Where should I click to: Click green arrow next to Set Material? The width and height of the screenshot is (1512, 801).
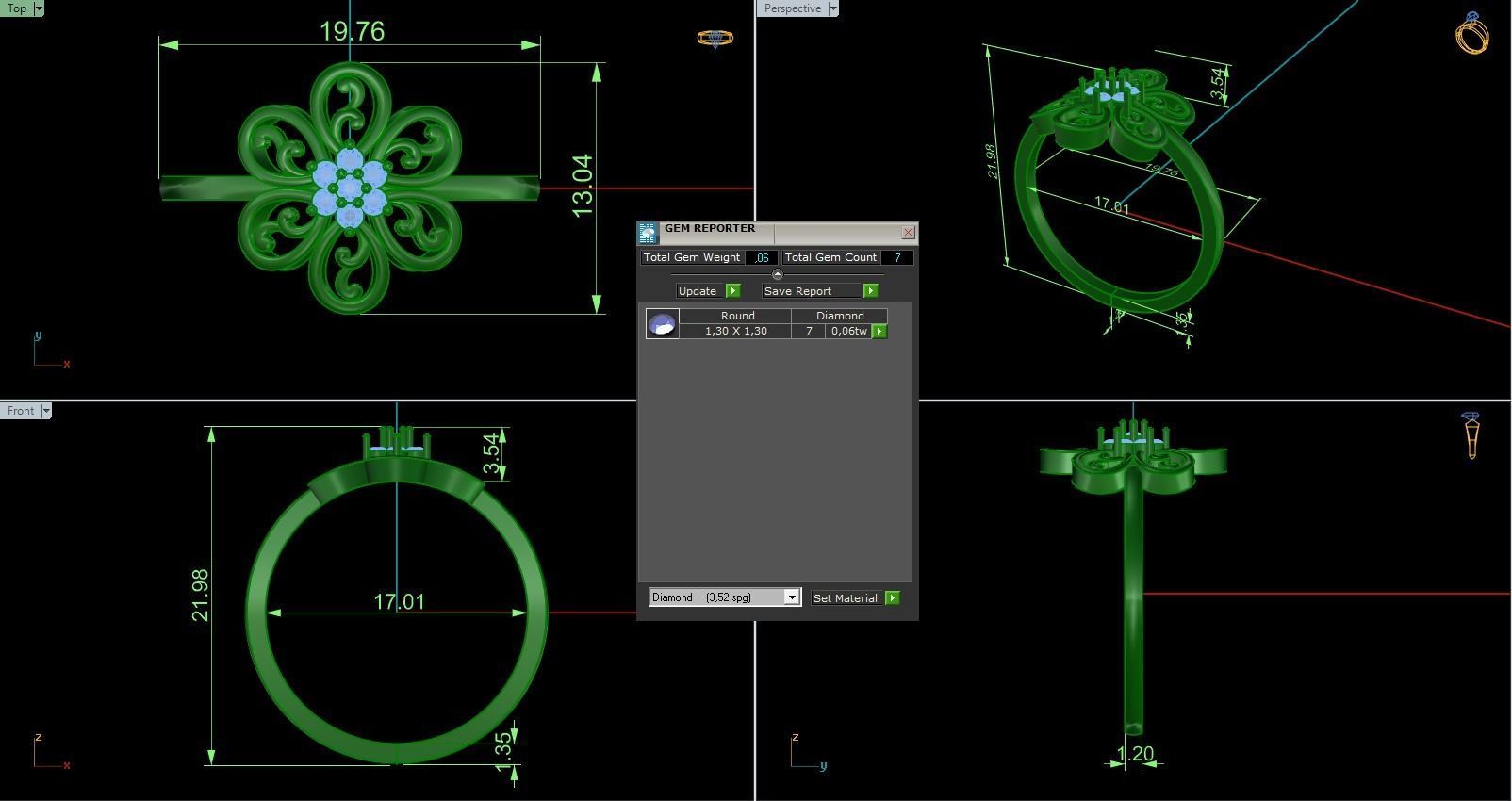click(x=892, y=598)
